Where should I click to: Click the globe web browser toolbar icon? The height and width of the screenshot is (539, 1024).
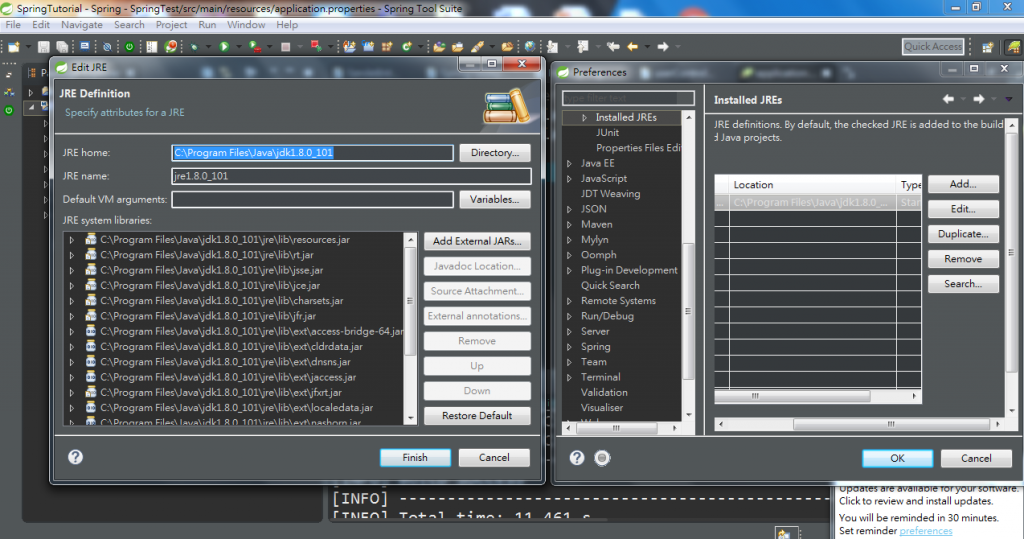[530, 46]
